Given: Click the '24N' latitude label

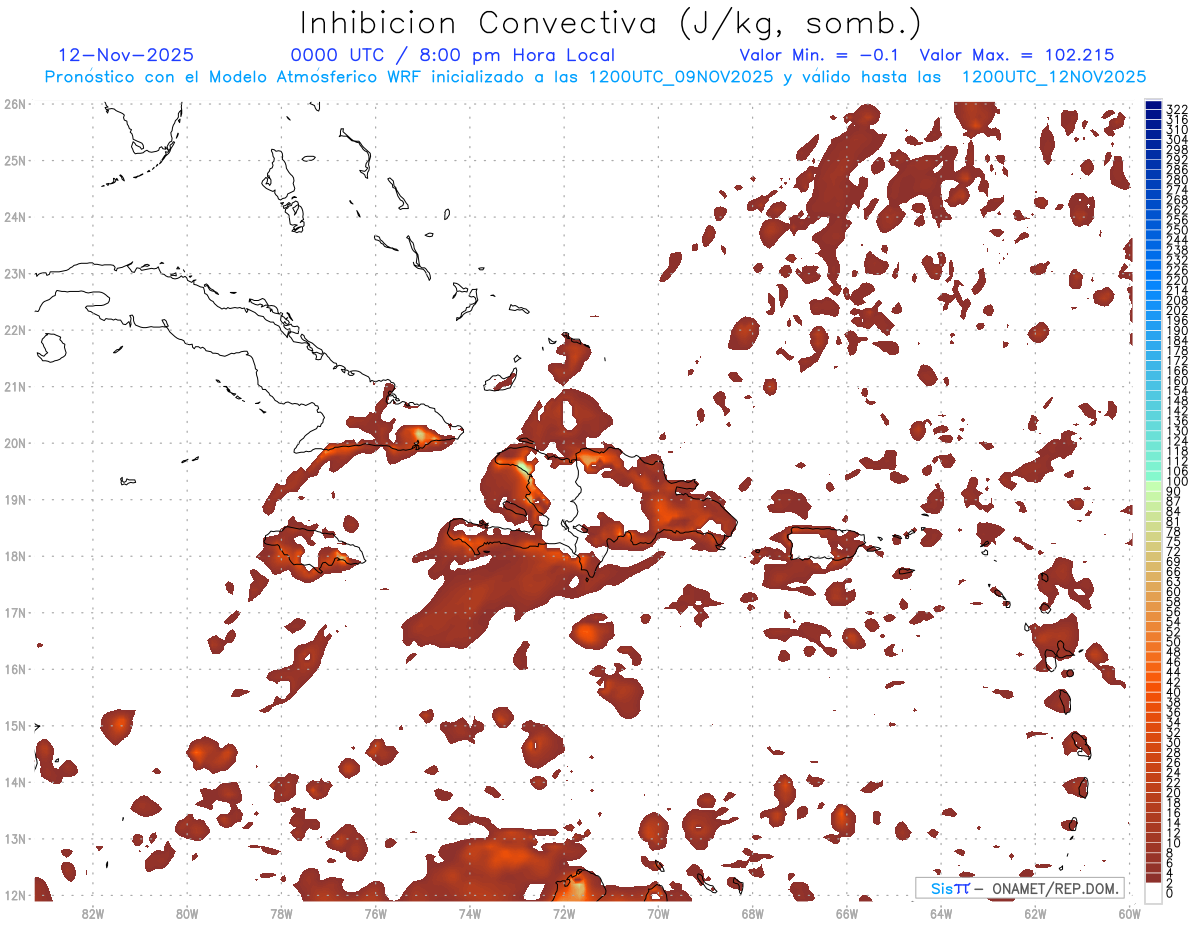Looking at the screenshot, I should point(15,217).
